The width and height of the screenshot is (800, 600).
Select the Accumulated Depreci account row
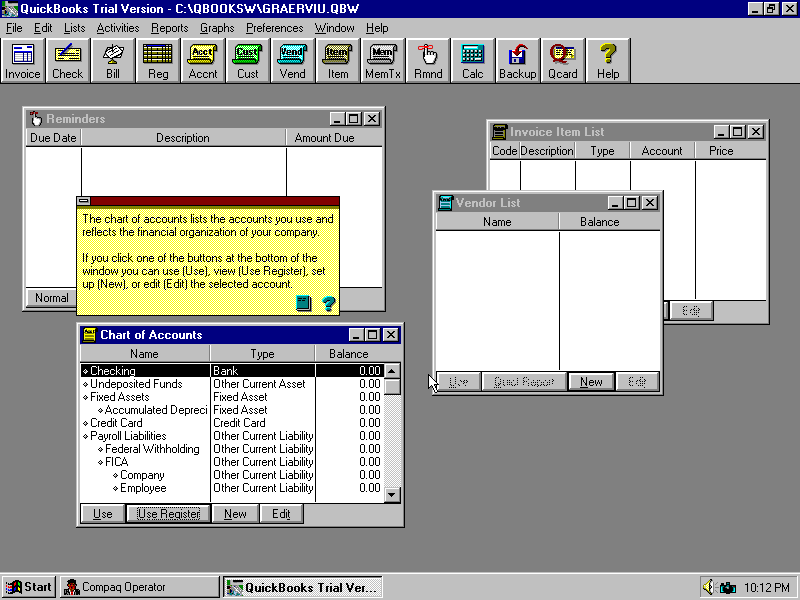[x=233, y=410]
